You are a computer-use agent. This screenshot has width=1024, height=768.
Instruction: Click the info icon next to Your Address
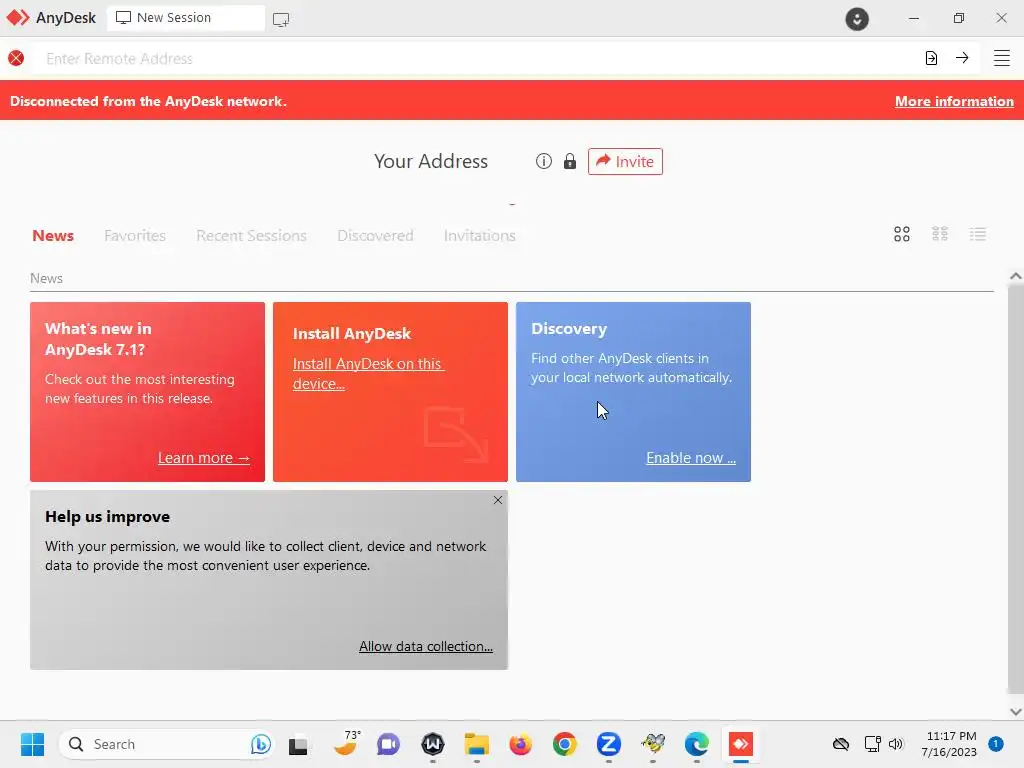543,161
